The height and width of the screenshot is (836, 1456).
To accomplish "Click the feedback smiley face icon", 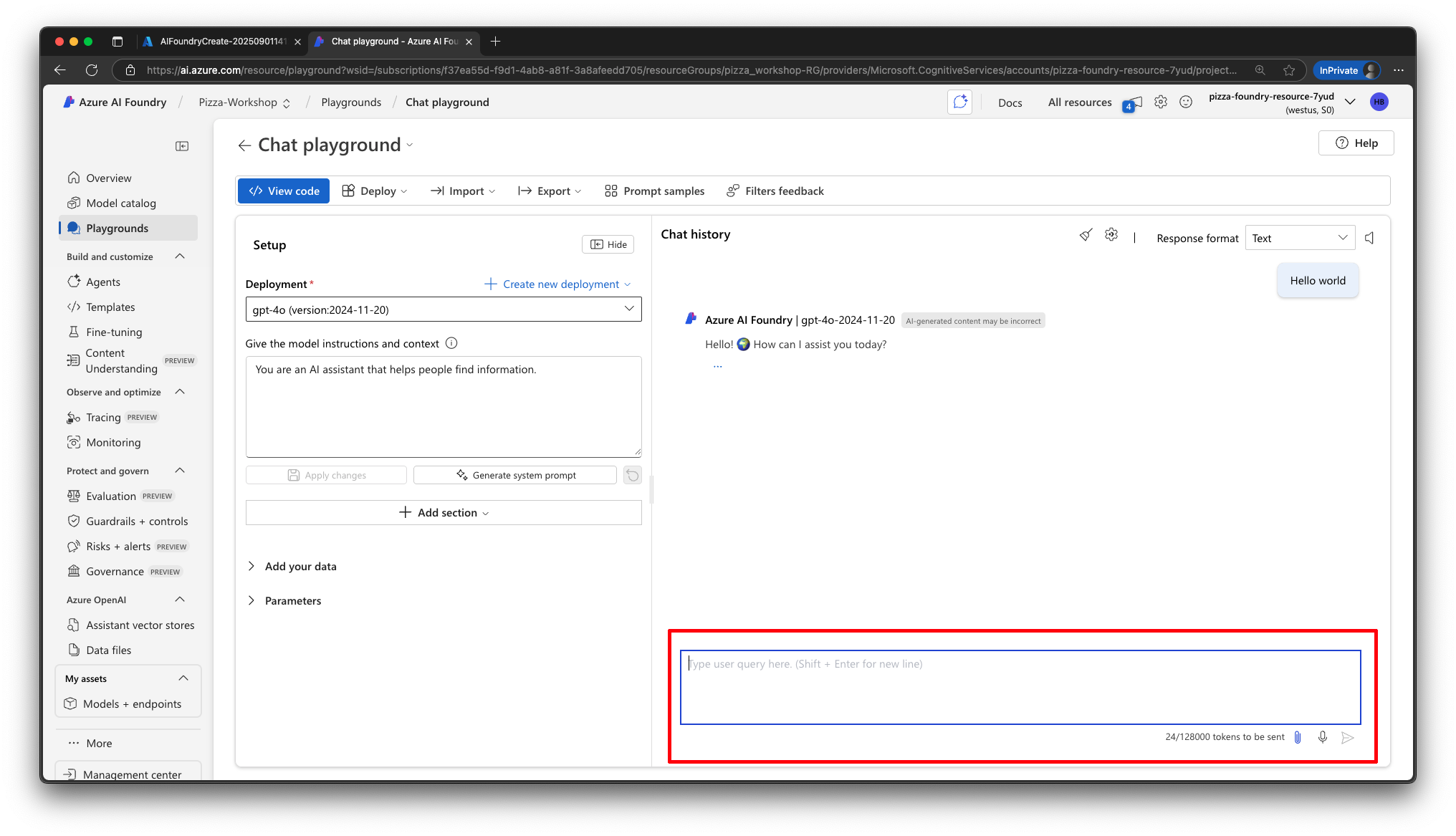I will point(1186,102).
